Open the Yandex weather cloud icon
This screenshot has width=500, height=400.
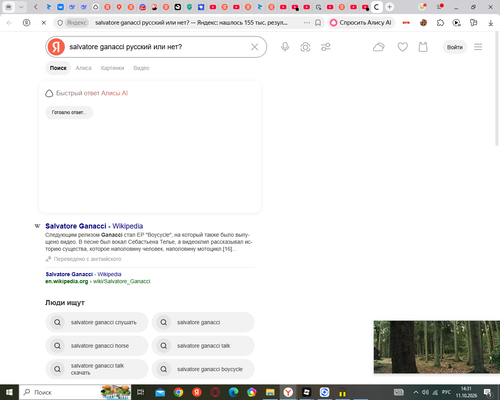coord(379,47)
